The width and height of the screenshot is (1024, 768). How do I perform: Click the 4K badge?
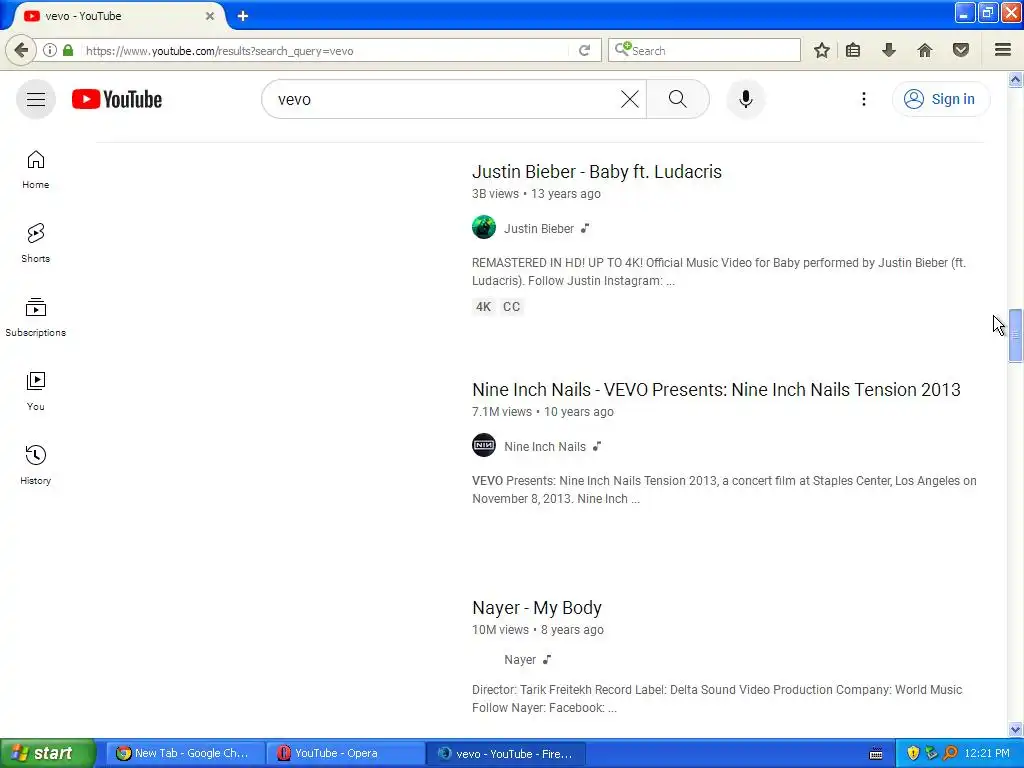click(x=483, y=307)
